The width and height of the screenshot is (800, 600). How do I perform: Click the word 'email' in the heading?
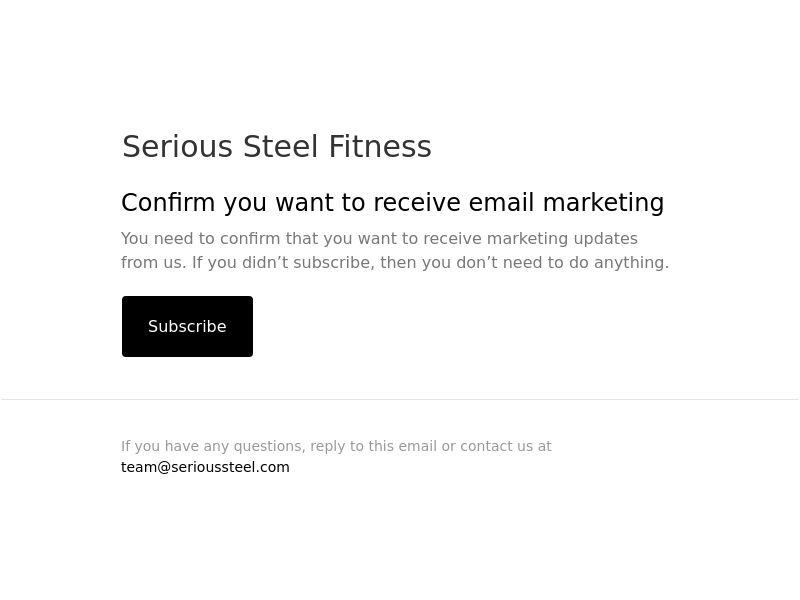point(501,203)
